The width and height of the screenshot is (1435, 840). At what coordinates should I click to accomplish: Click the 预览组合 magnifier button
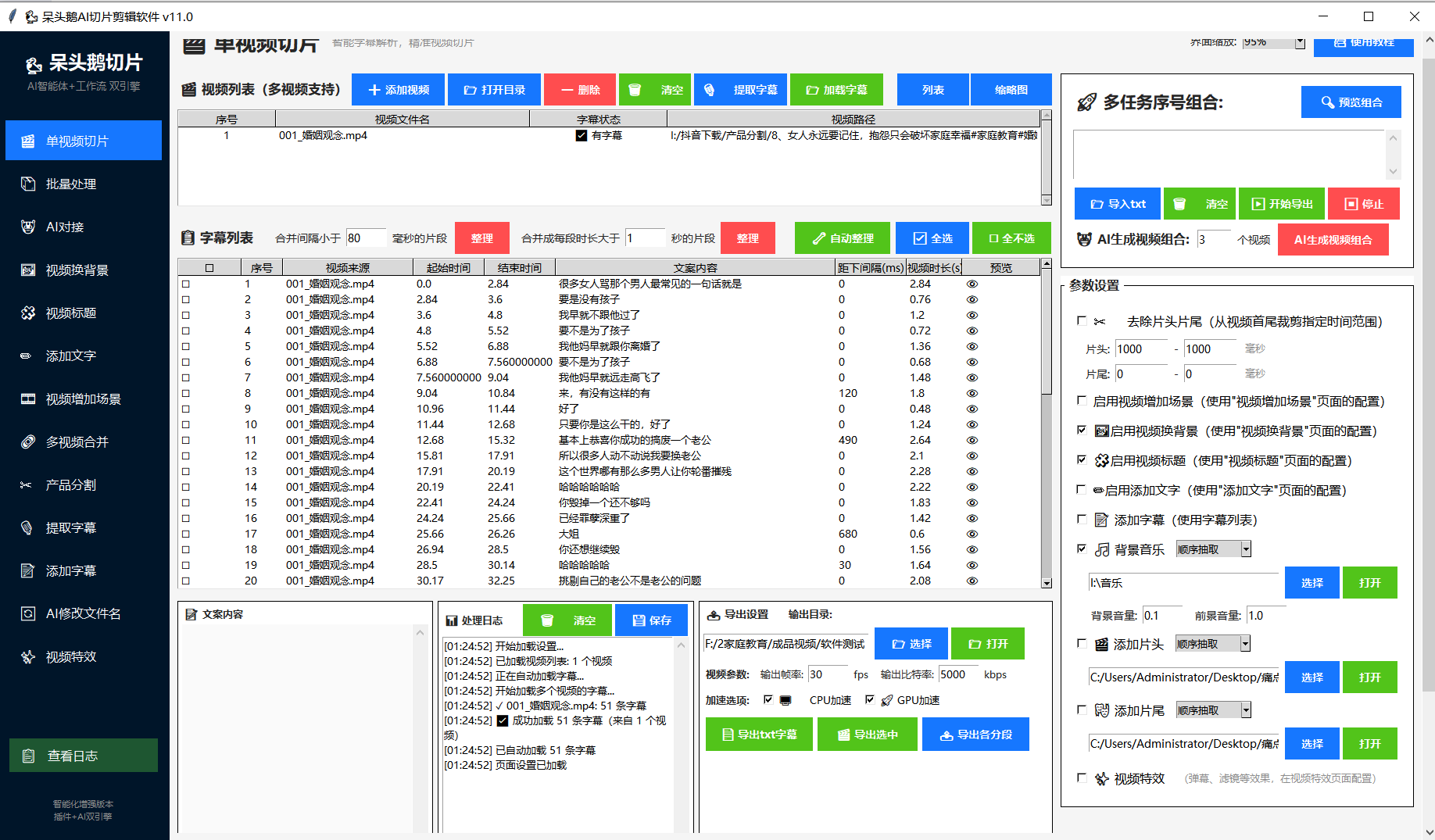point(1351,102)
